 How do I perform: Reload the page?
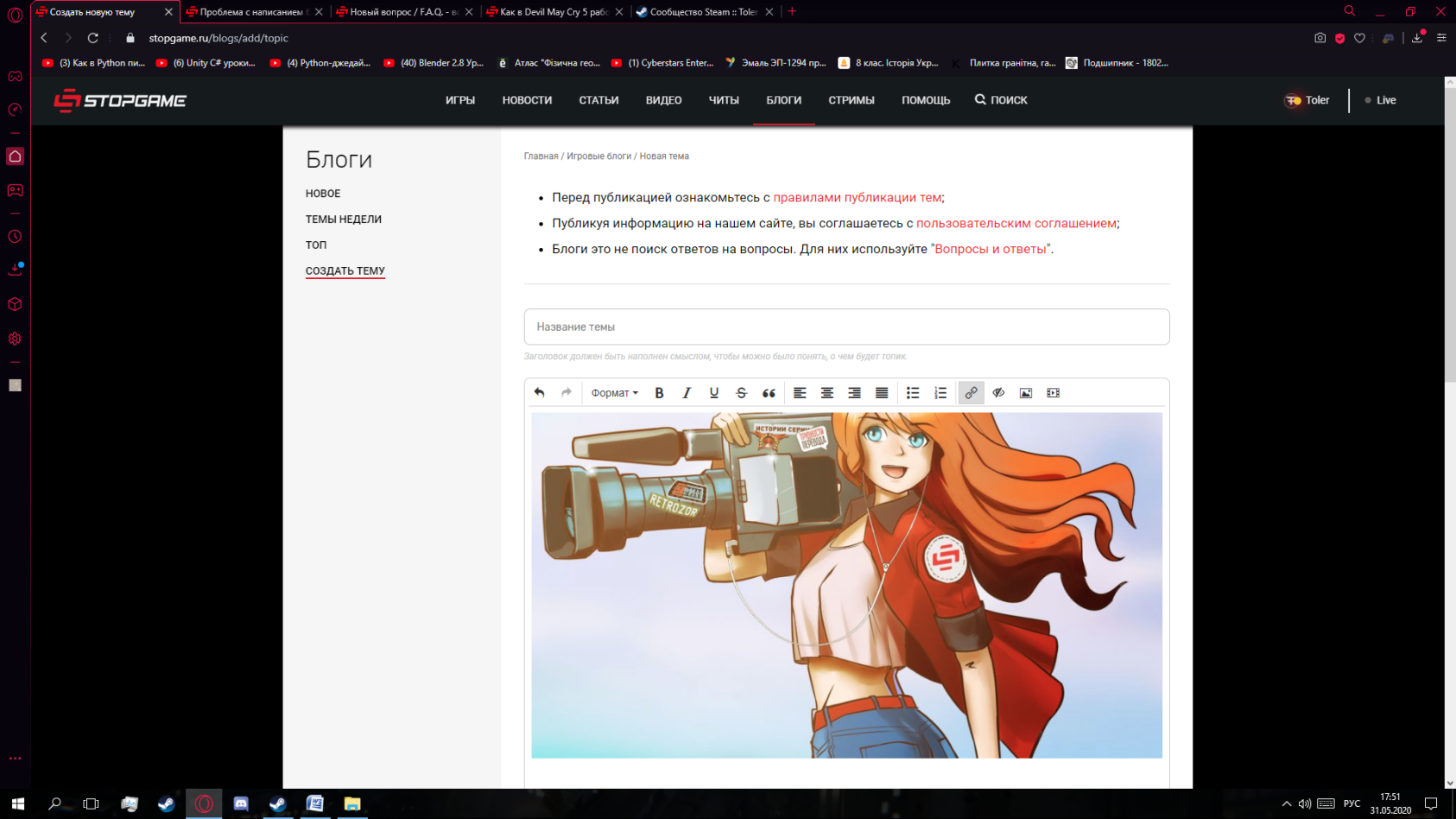coord(93,38)
